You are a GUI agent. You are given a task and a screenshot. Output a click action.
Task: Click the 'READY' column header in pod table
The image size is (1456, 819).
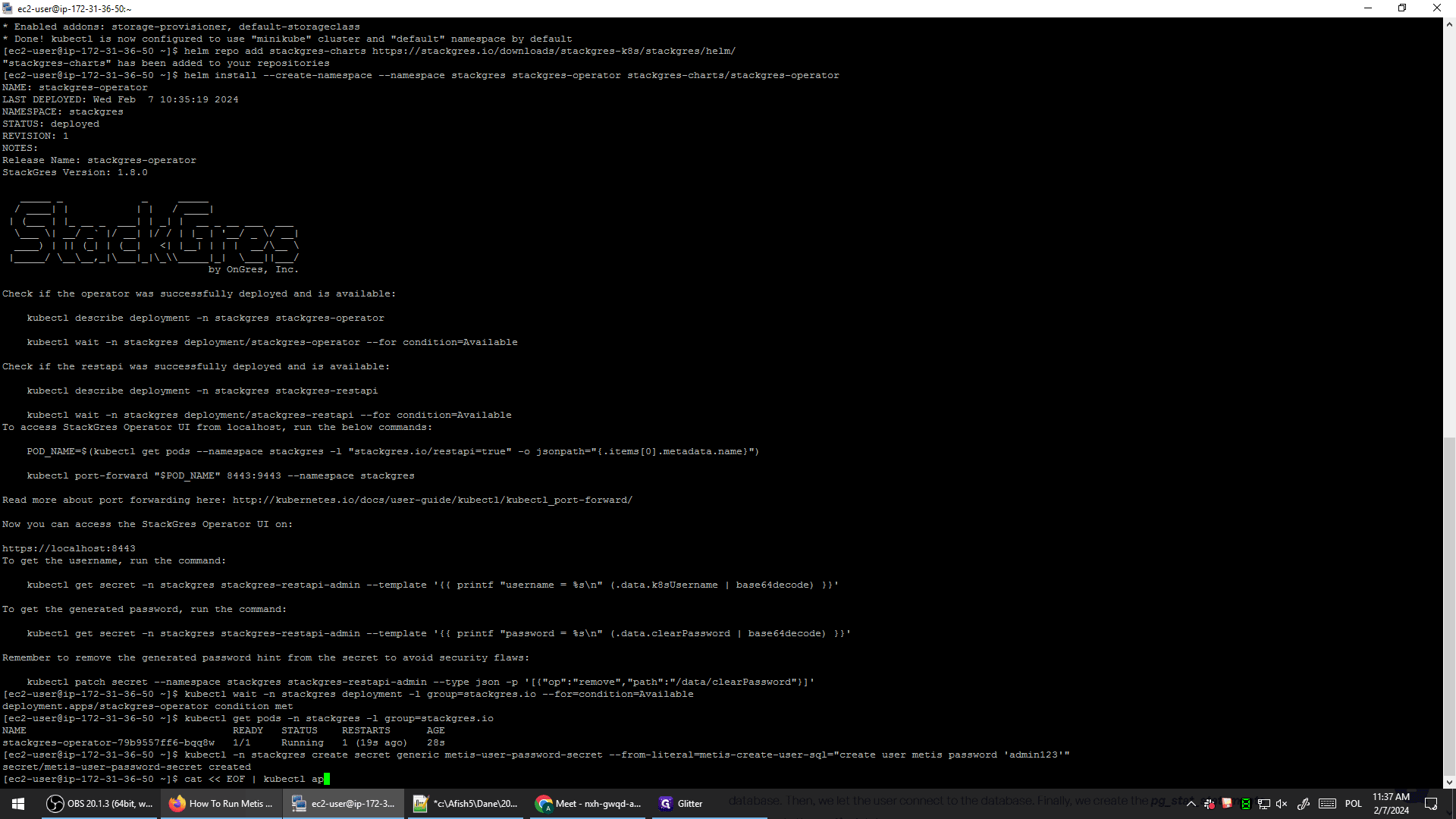(248, 730)
